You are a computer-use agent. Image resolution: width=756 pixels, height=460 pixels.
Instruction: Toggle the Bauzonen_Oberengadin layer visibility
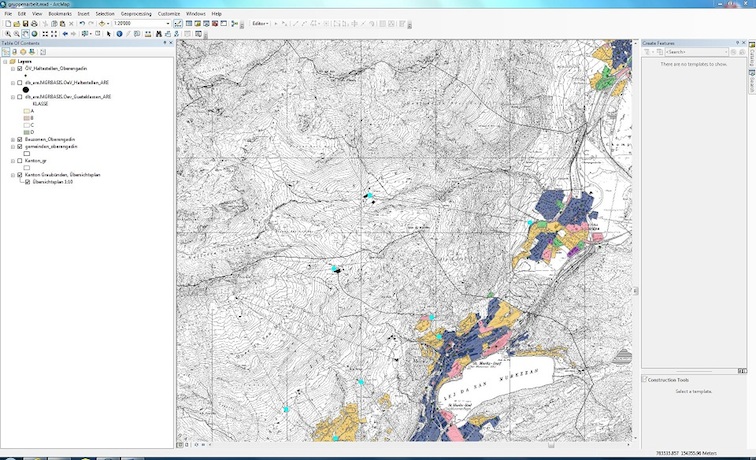click(x=20, y=139)
